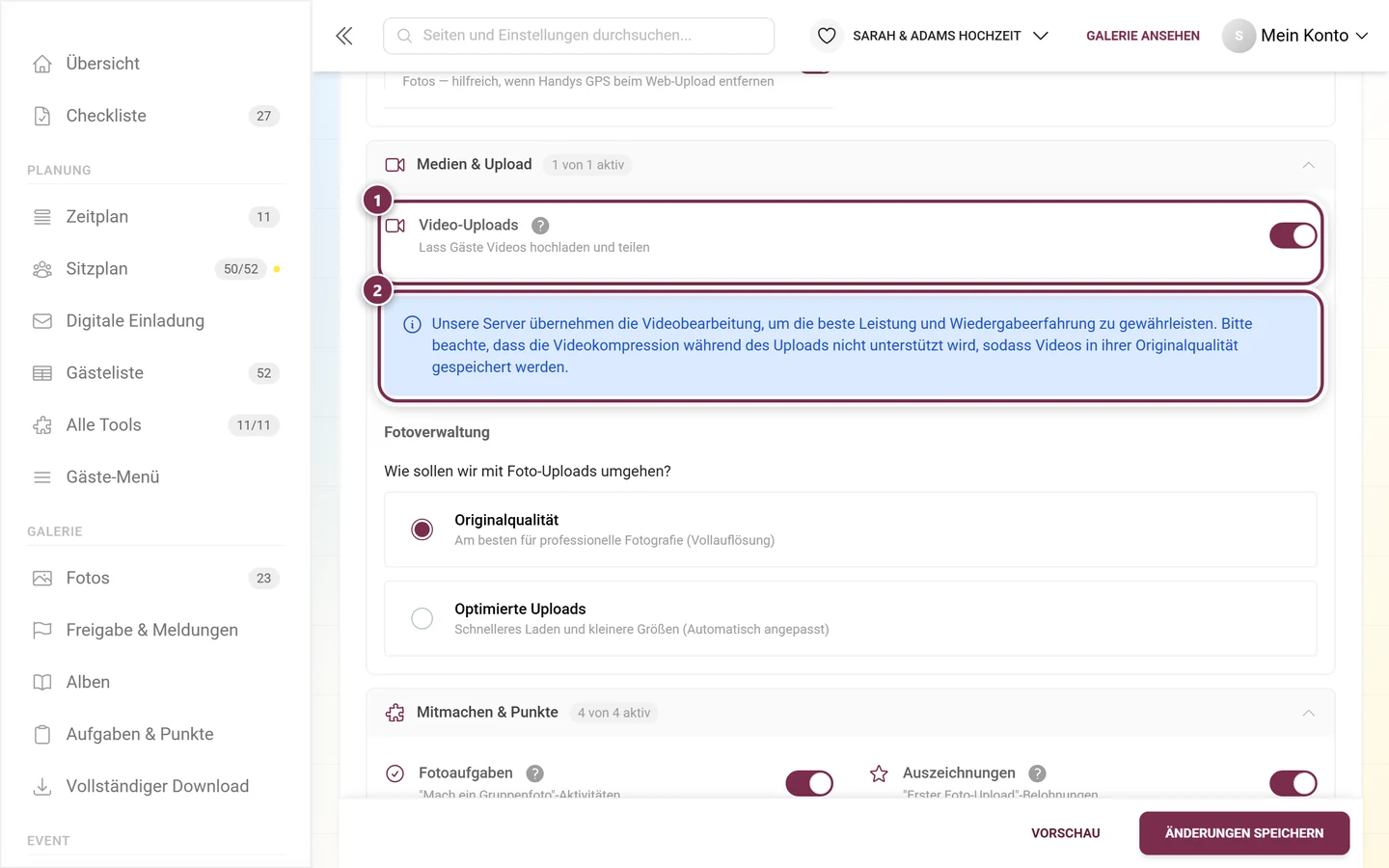Click the Zeitplan count badge 11
This screenshot has height=868, width=1389.
264,217
